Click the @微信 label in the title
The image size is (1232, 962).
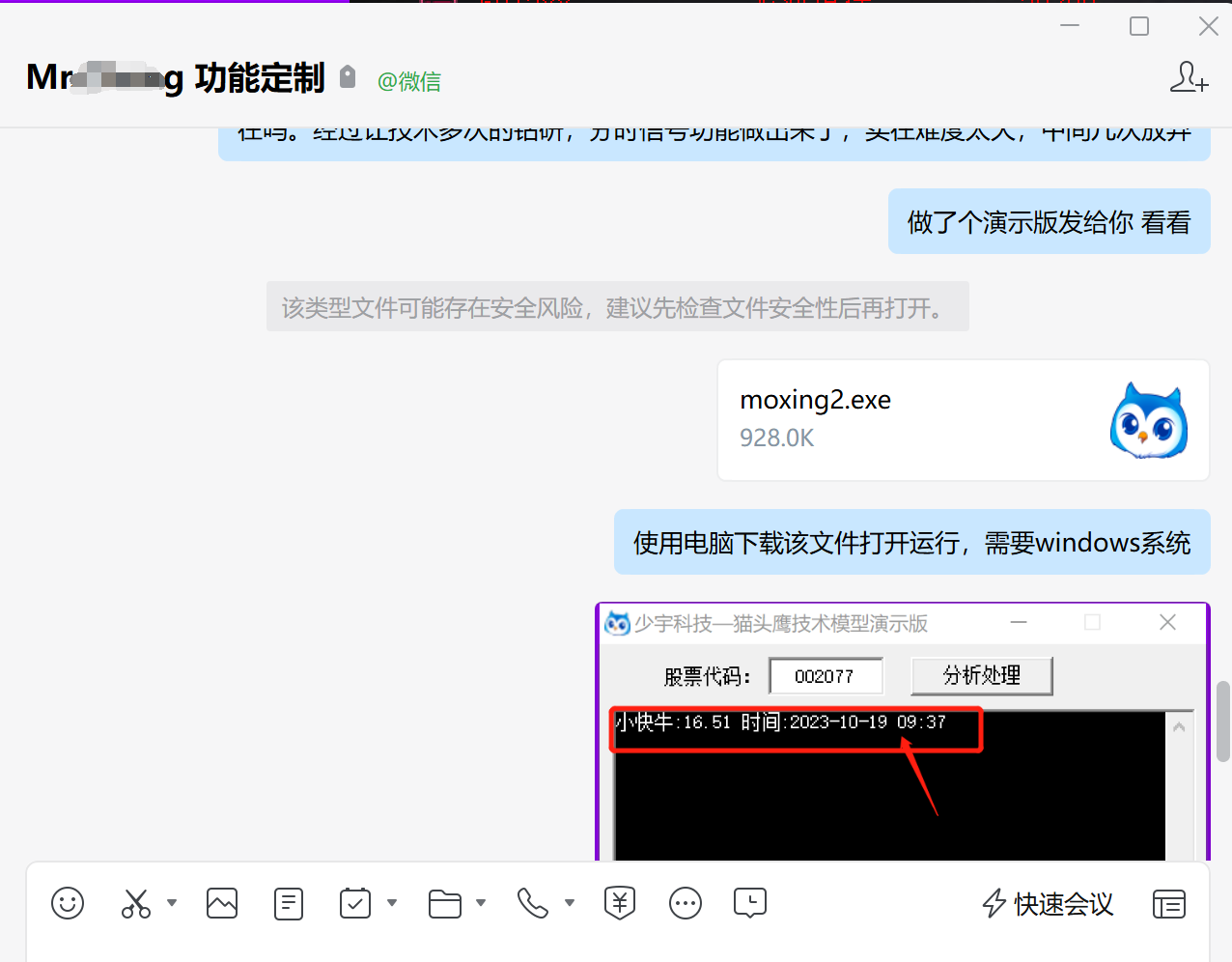coord(409,81)
